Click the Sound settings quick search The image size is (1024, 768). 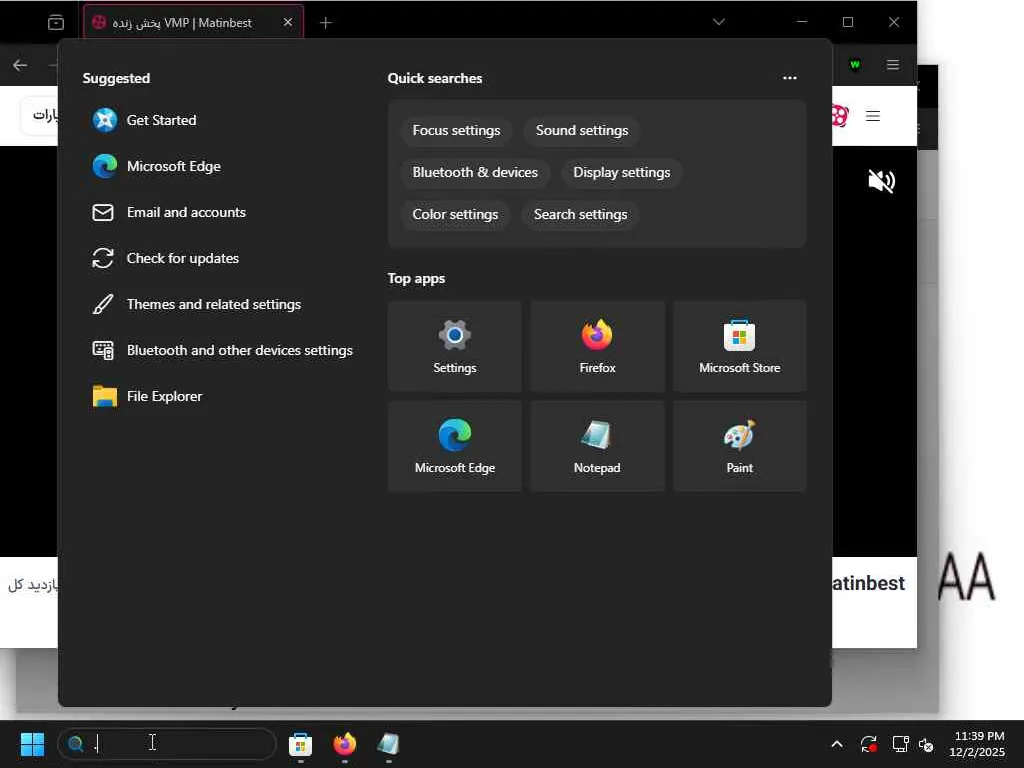pos(582,131)
